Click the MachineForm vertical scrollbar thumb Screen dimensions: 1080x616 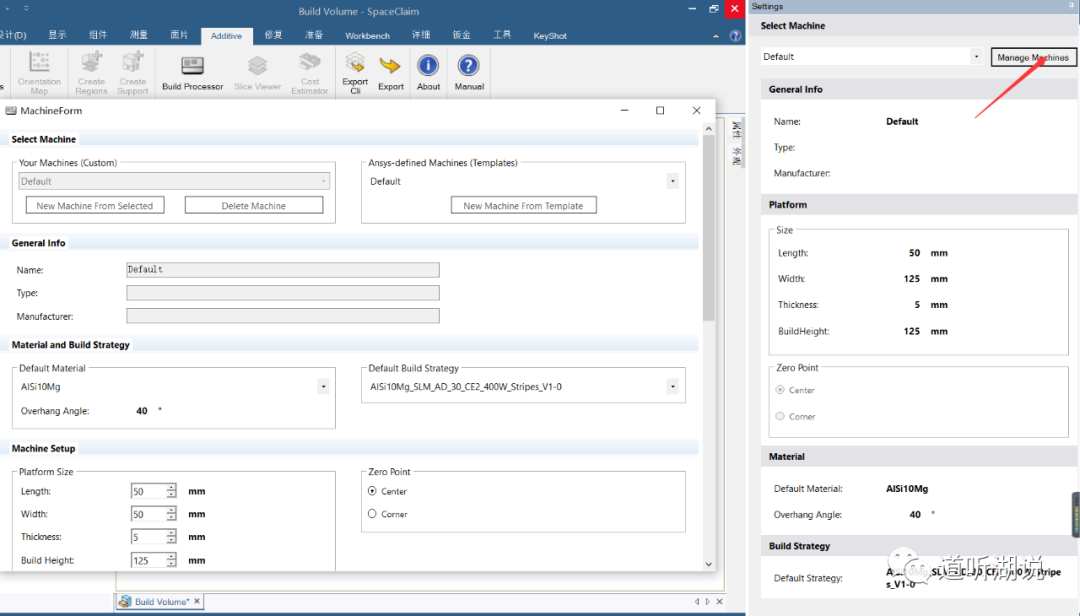click(x=708, y=227)
